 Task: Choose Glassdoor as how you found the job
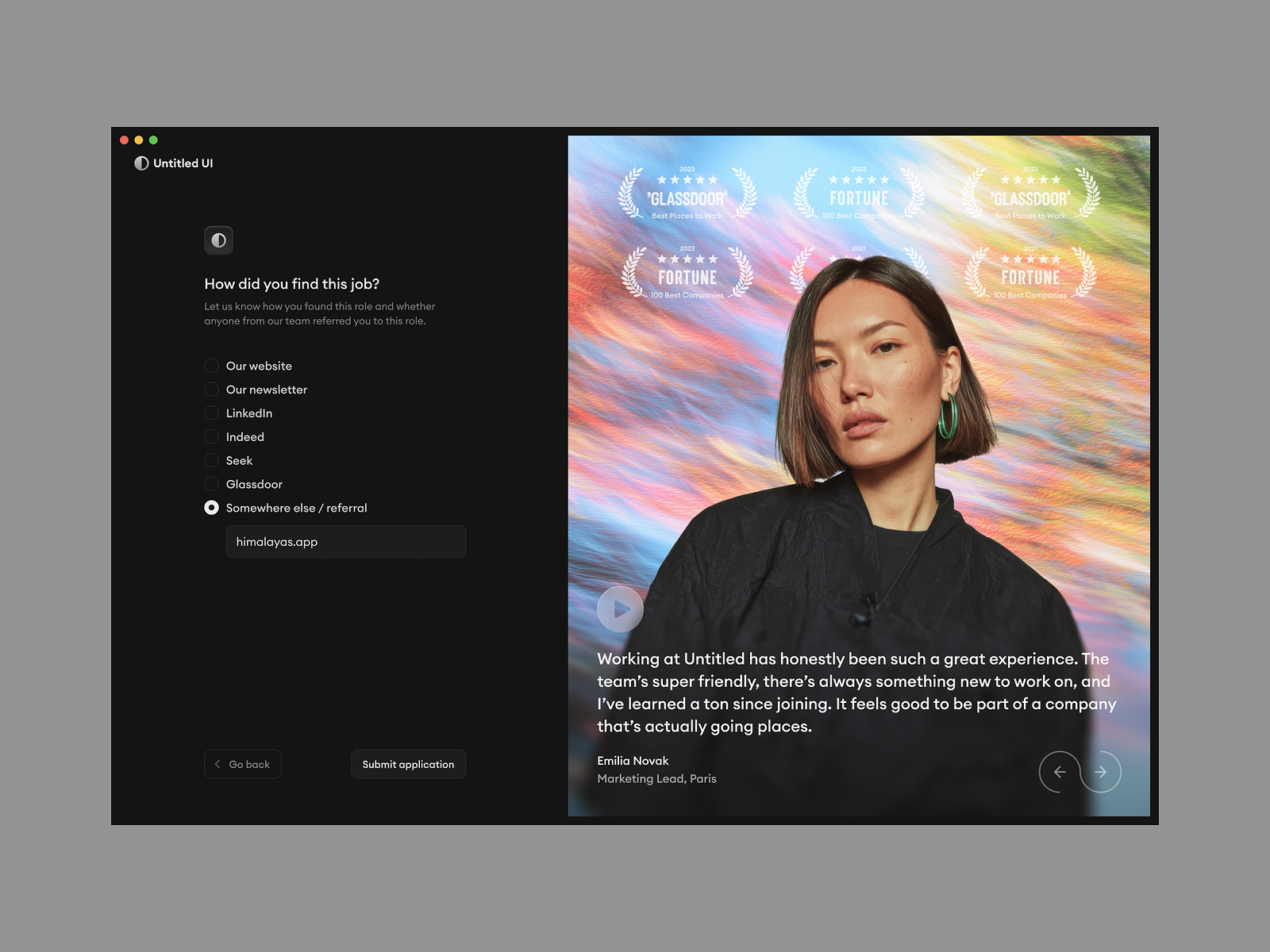[211, 483]
